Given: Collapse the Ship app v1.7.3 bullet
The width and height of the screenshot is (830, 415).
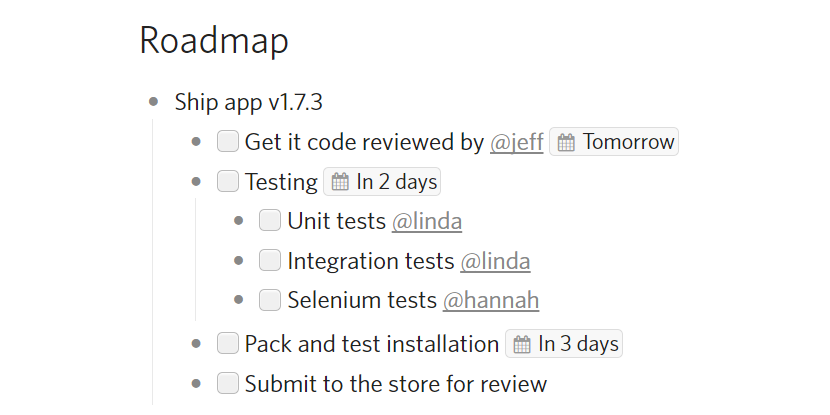Looking at the screenshot, I should click(x=153, y=101).
